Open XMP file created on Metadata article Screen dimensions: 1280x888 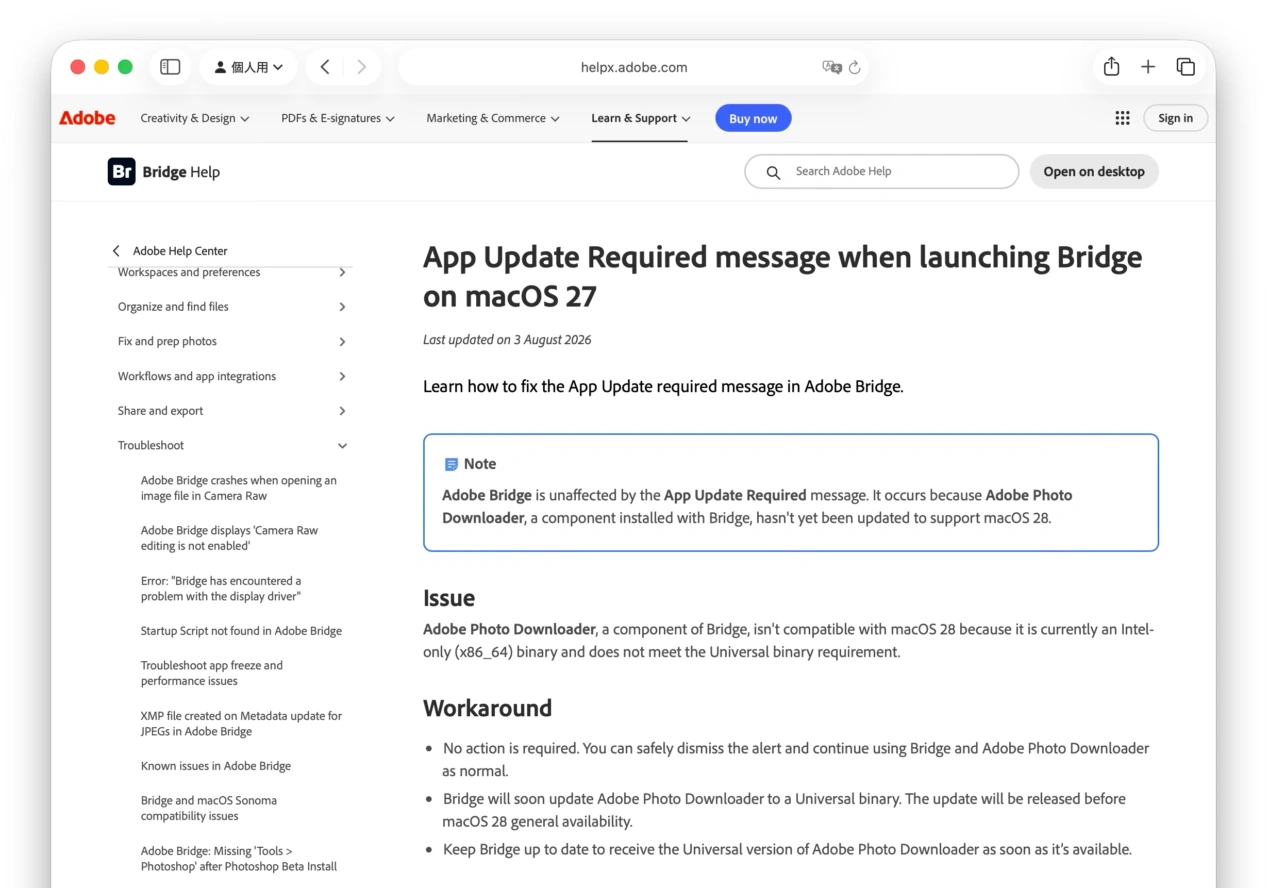241,723
